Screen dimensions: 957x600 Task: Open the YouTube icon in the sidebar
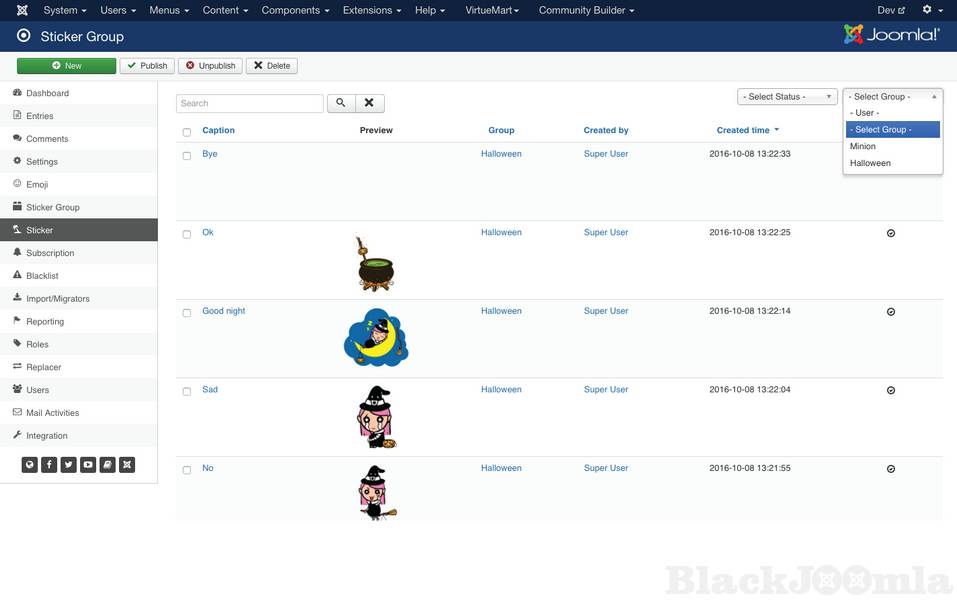coord(88,464)
